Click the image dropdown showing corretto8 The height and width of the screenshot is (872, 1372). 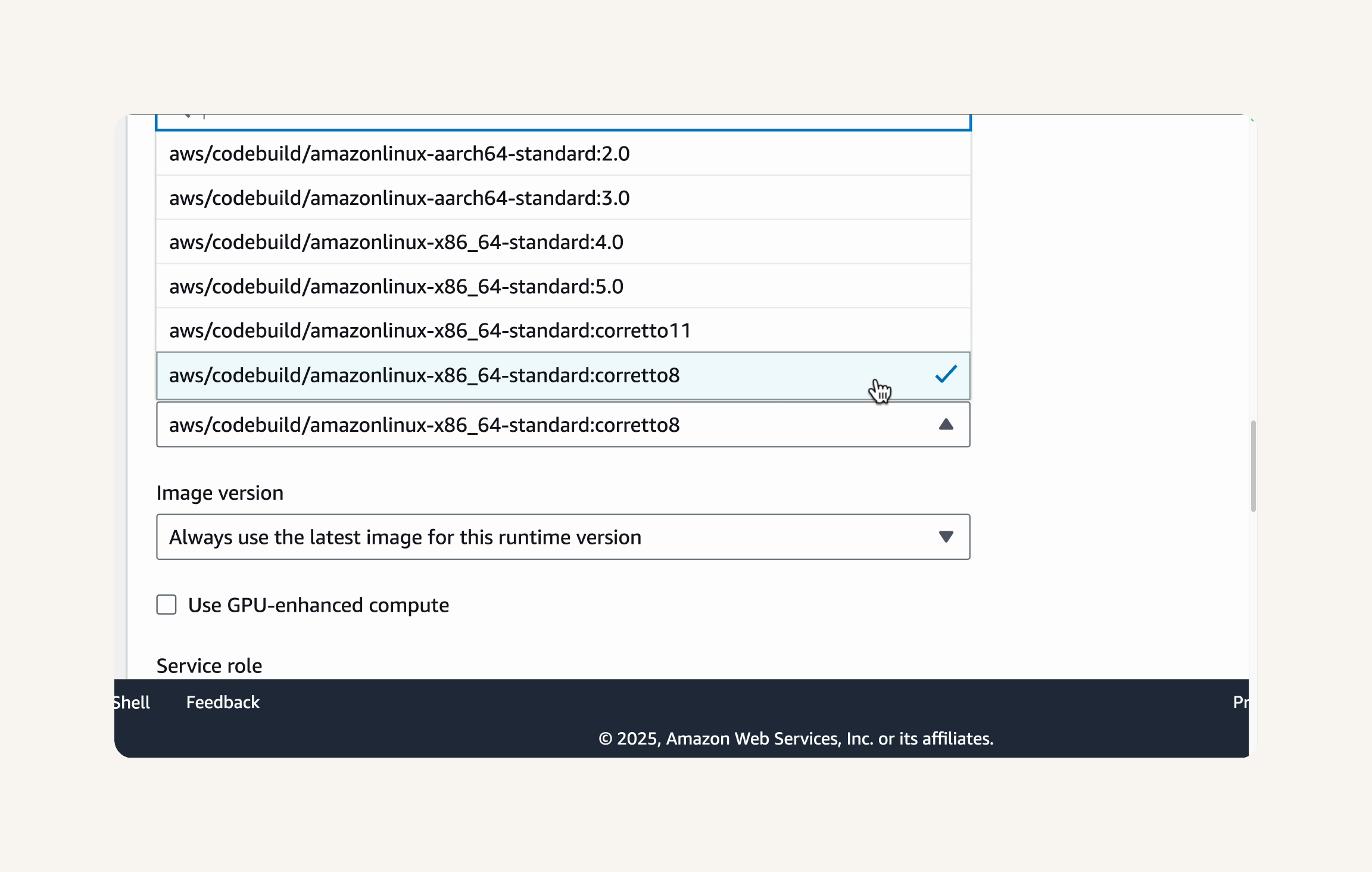tap(563, 425)
